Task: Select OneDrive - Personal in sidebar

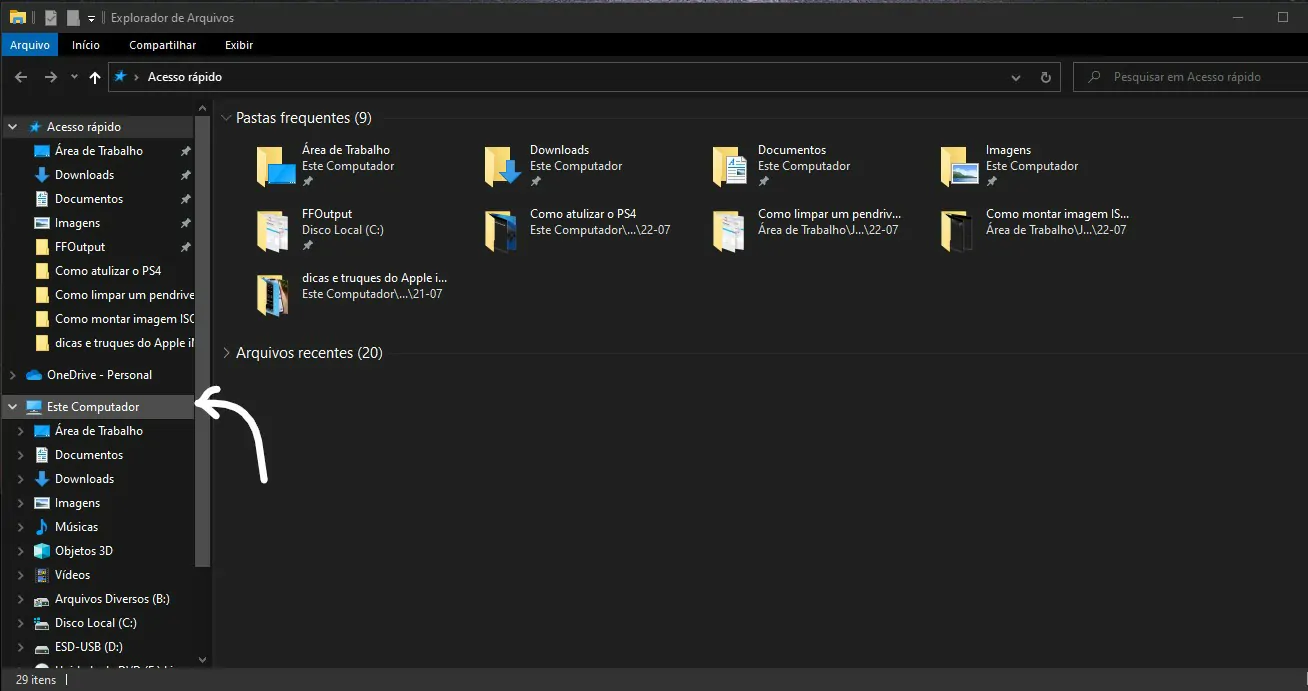Action: click(100, 375)
